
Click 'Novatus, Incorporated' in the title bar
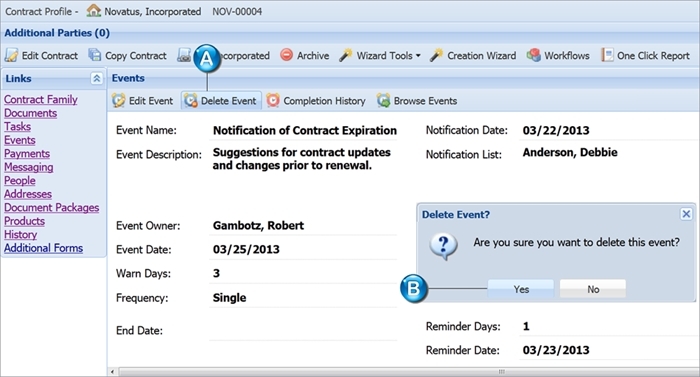click(153, 12)
